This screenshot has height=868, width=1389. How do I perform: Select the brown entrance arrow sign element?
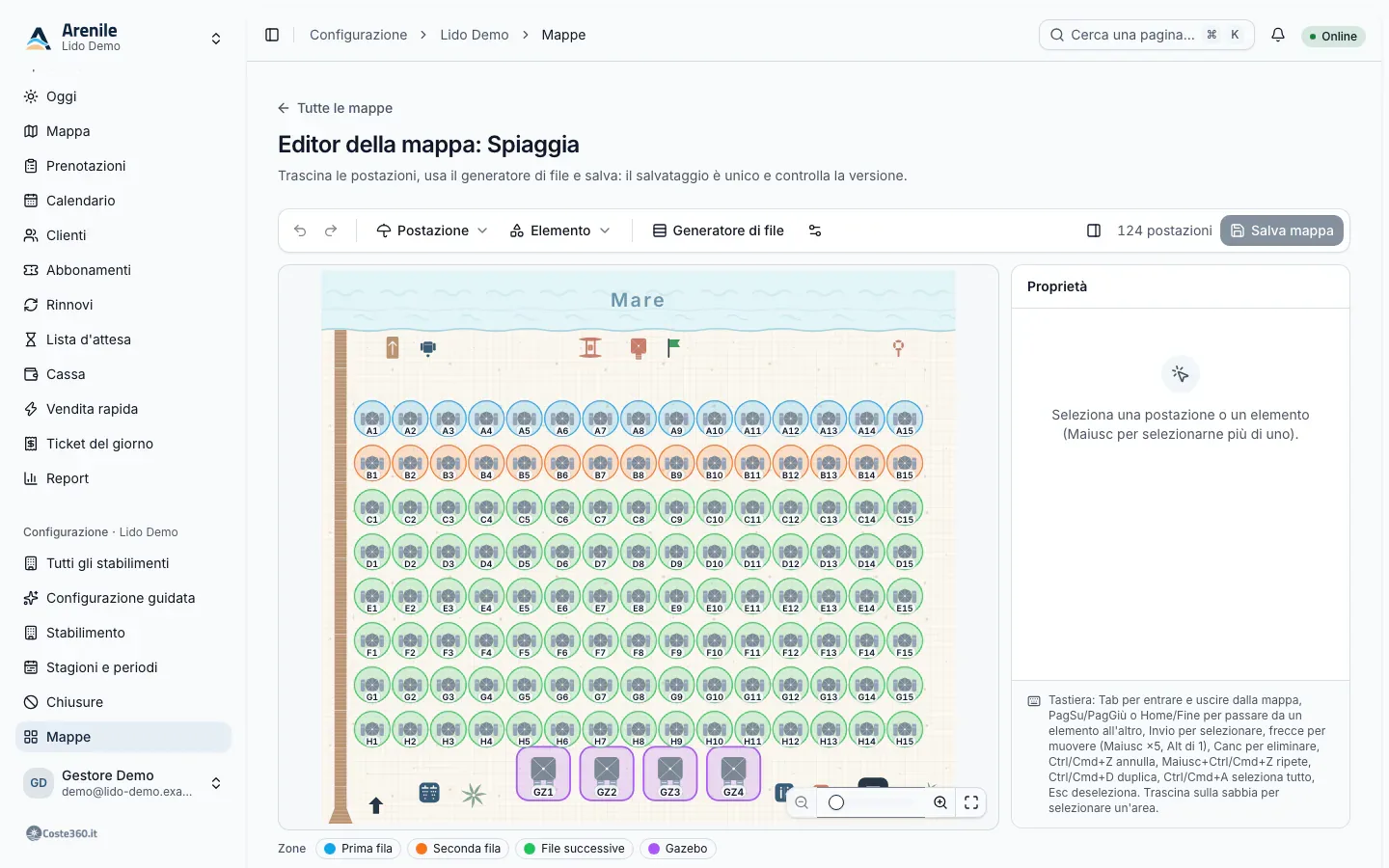pyautogui.click(x=393, y=347)
